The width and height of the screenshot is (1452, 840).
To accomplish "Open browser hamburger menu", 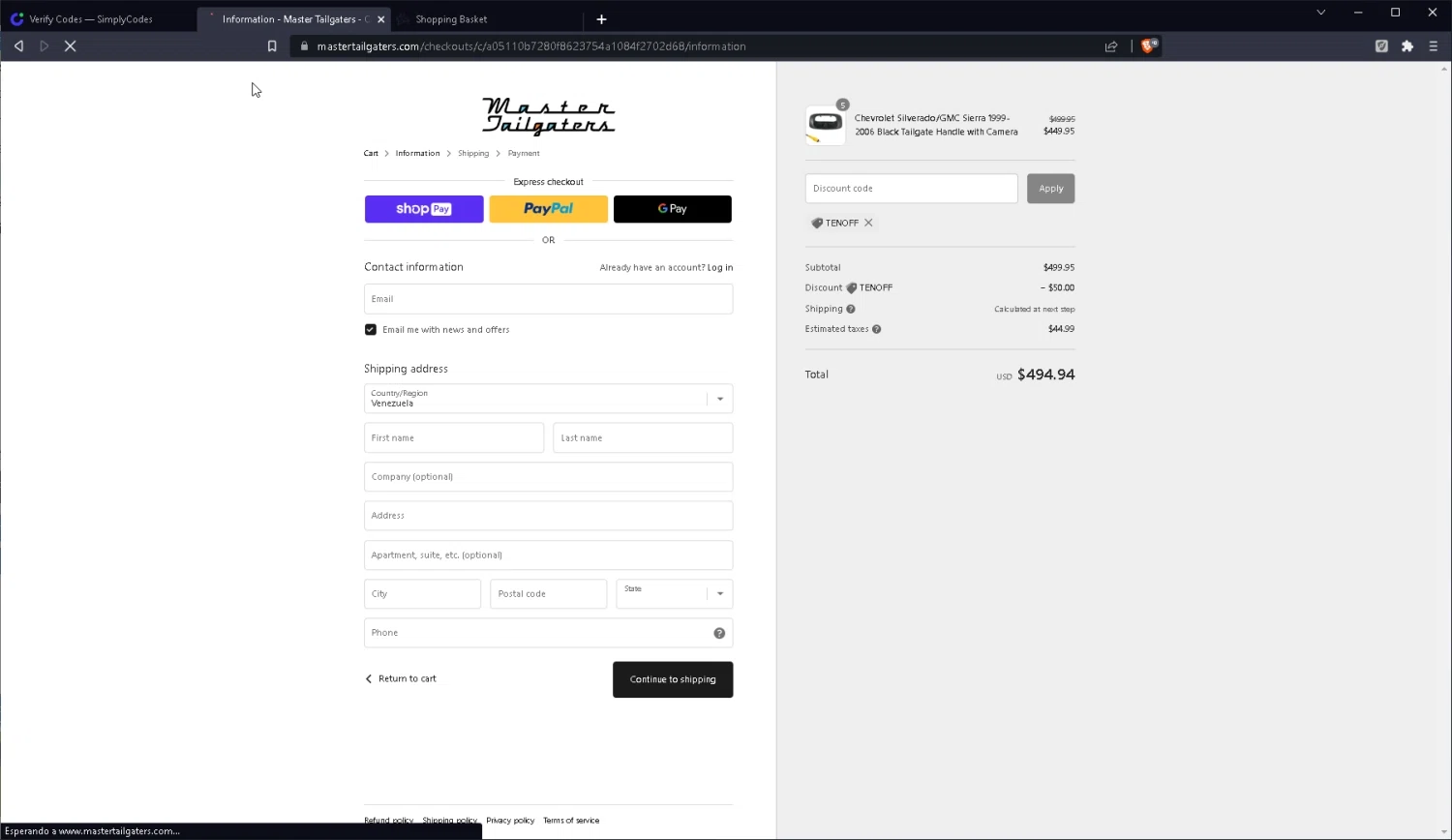I will (x=1434, y=45).
